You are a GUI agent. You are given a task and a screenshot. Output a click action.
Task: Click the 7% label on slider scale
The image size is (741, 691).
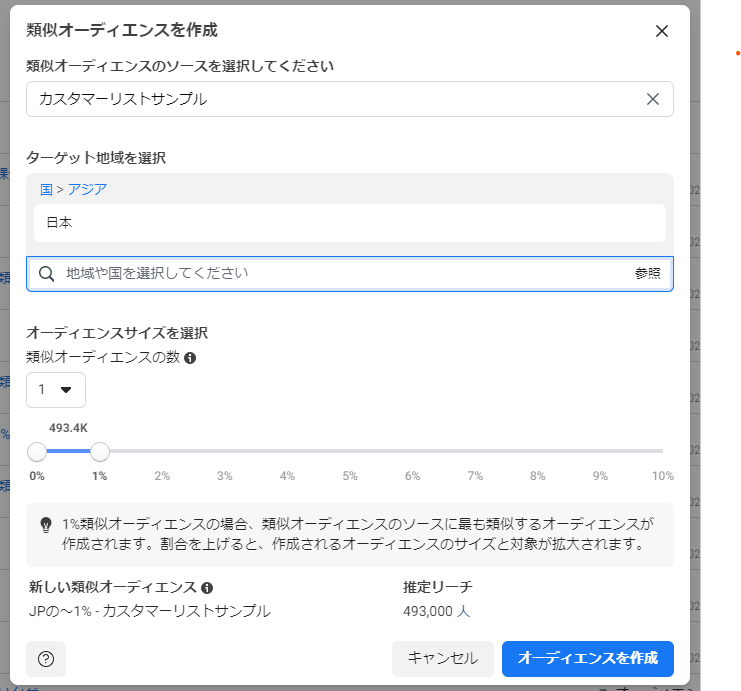(x=475, y=476)
